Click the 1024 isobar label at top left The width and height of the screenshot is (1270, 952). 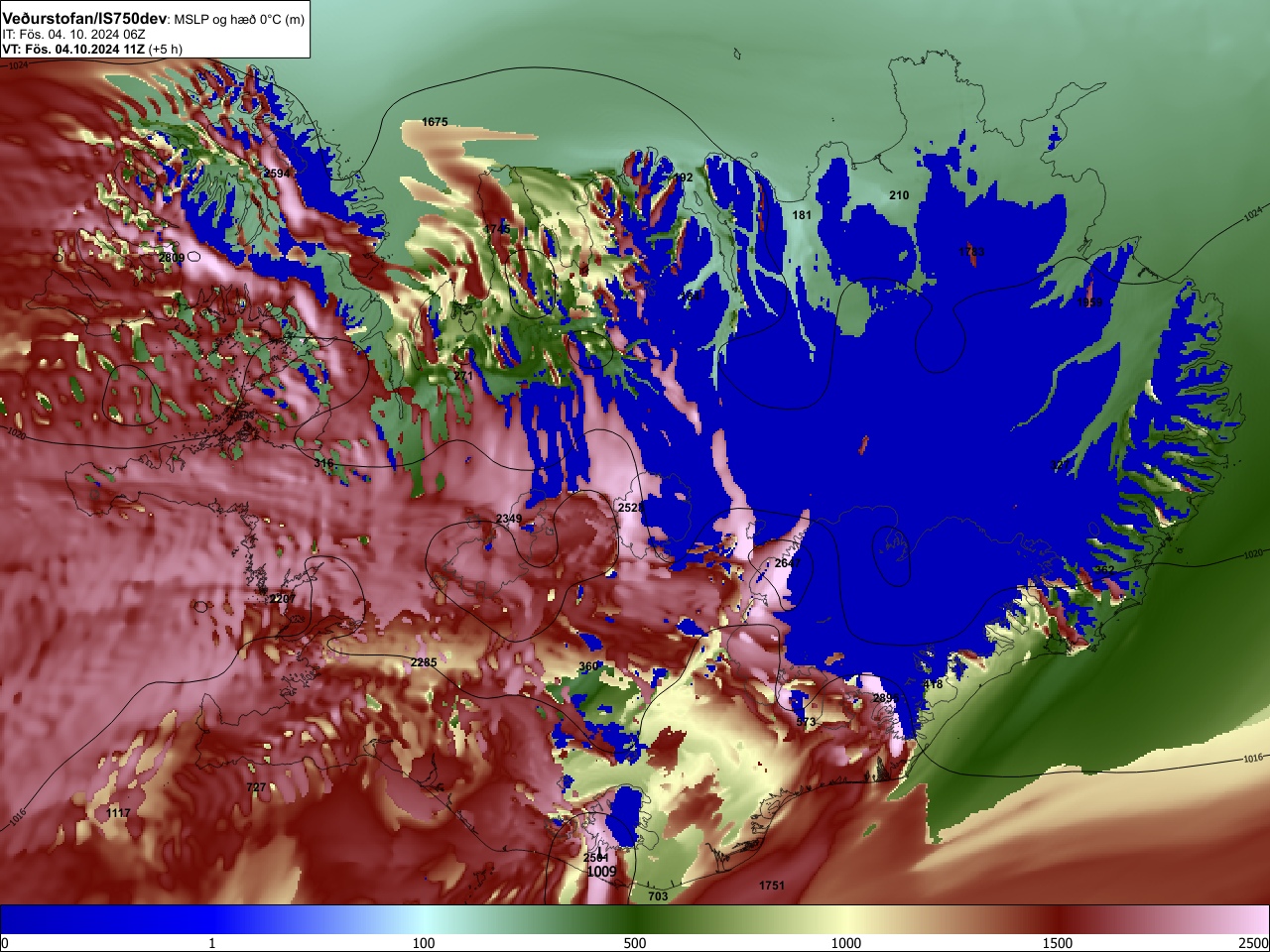(x=19, y=65)
